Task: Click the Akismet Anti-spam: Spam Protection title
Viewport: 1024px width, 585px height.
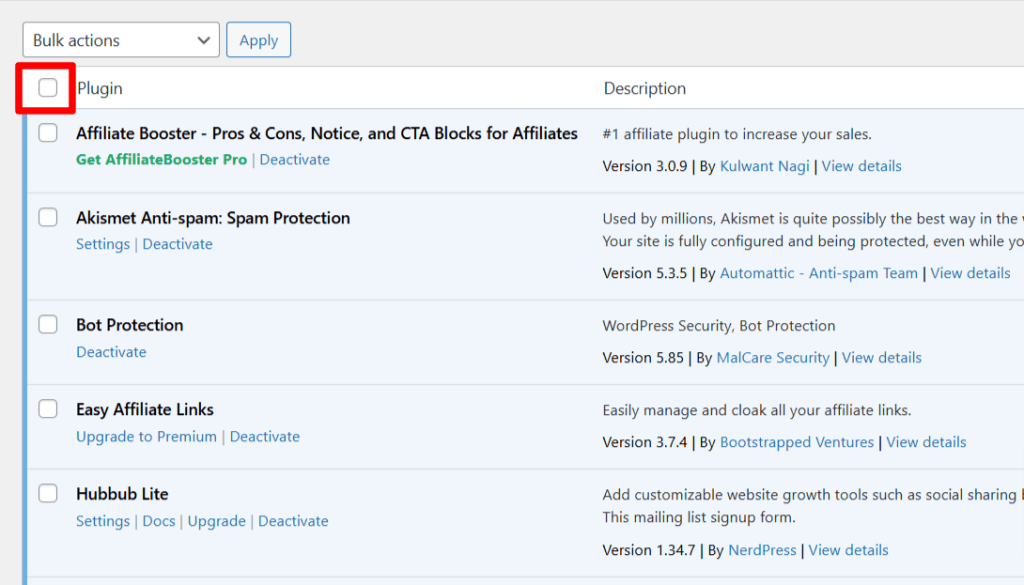Action: [x=213, y=218]
